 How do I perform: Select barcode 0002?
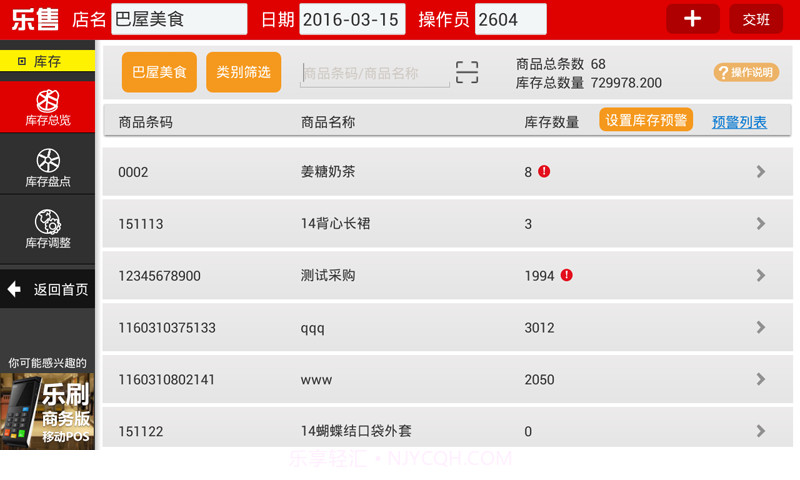[133, 172]
